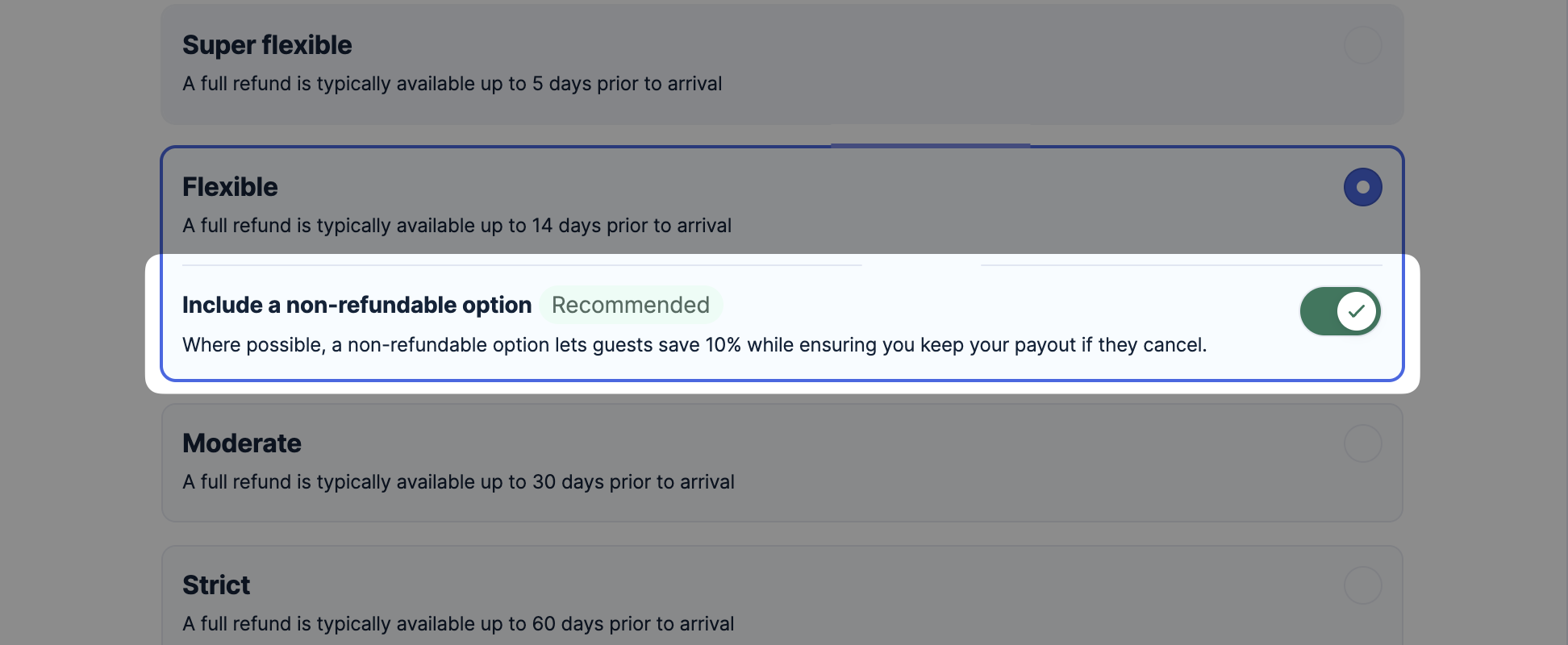Click the 60 days refund description
Image resolution: width=1568 pixels, height=645 pixels.
click(x=458, y=624)
